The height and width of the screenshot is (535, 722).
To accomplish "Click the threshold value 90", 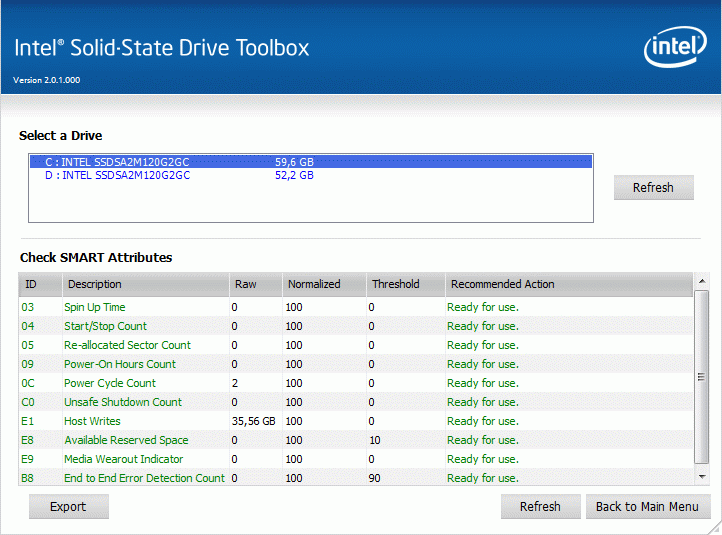I will point(375,478).
